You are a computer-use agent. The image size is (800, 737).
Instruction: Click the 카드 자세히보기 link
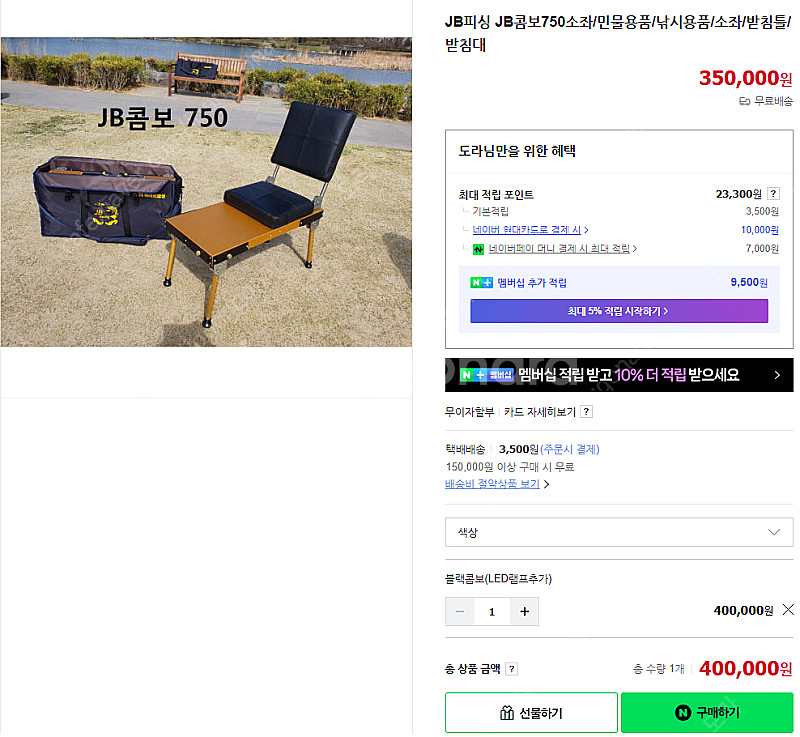point(539,412)
